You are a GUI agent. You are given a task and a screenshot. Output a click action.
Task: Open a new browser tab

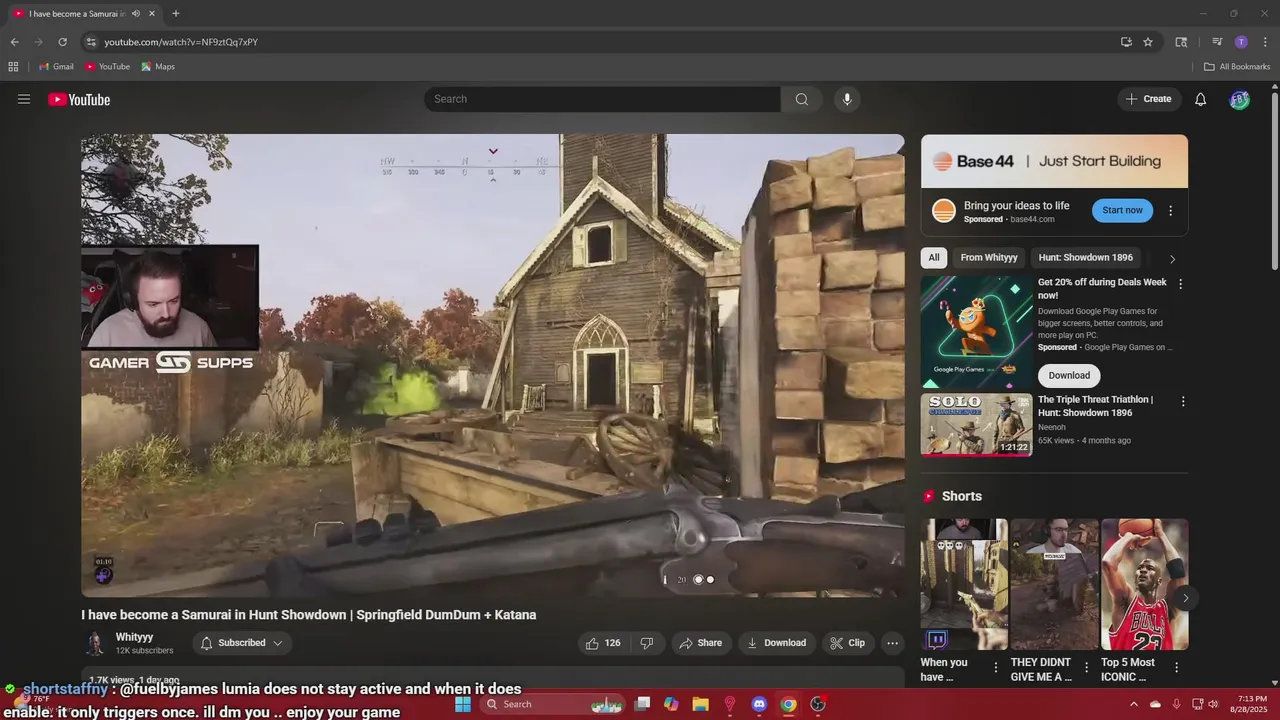pyautogui.click(x=176, y=14)
